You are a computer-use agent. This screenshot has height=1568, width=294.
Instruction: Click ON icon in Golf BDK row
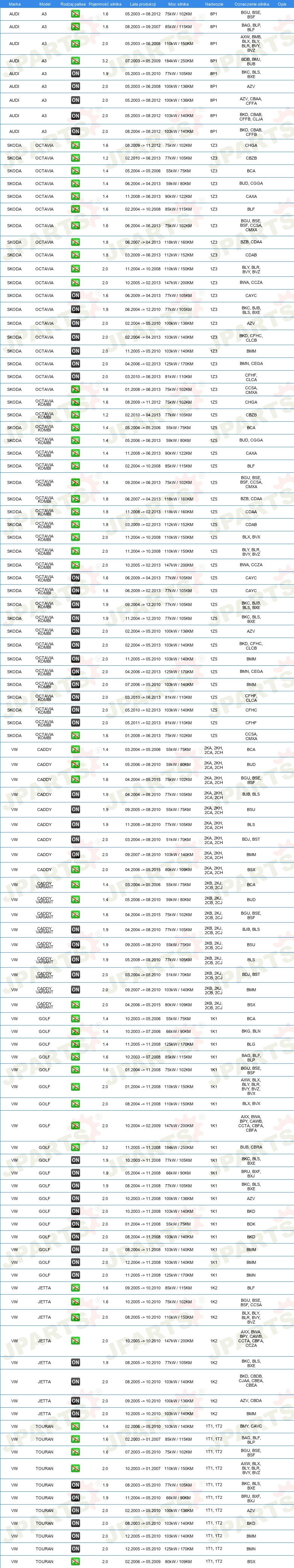(x=75, y=1224)
